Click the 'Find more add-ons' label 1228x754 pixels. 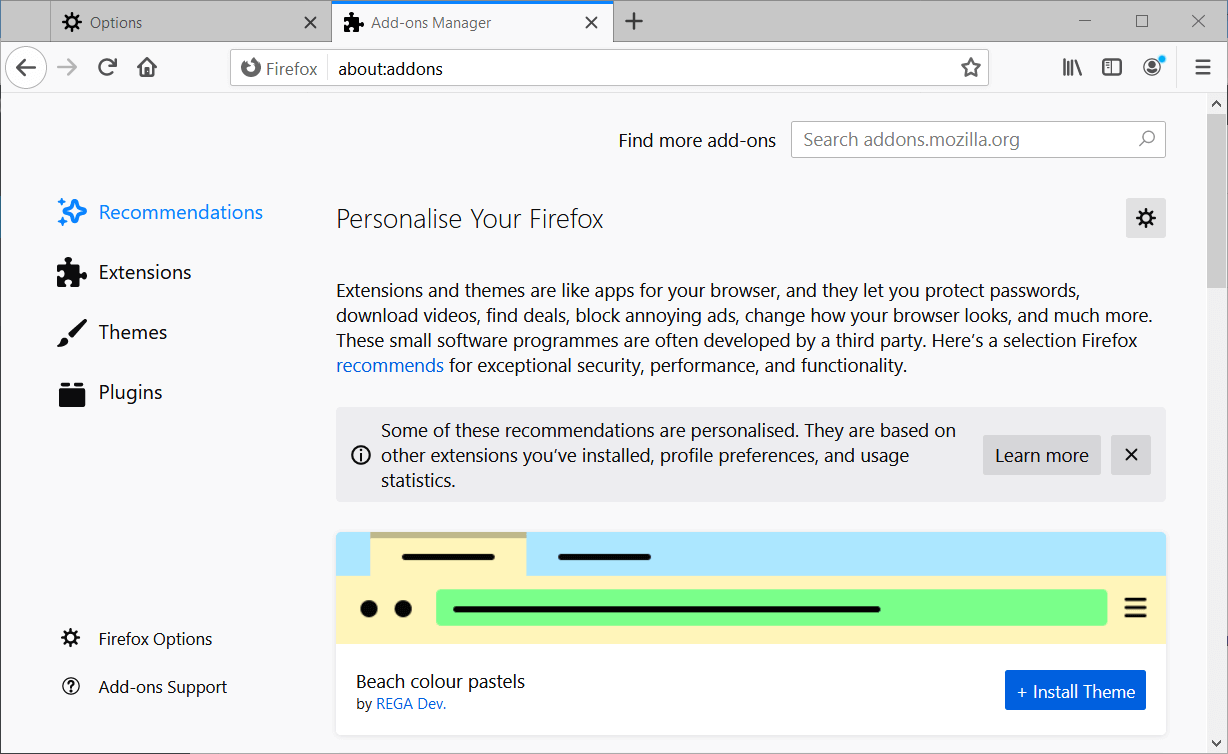[697, 140]
